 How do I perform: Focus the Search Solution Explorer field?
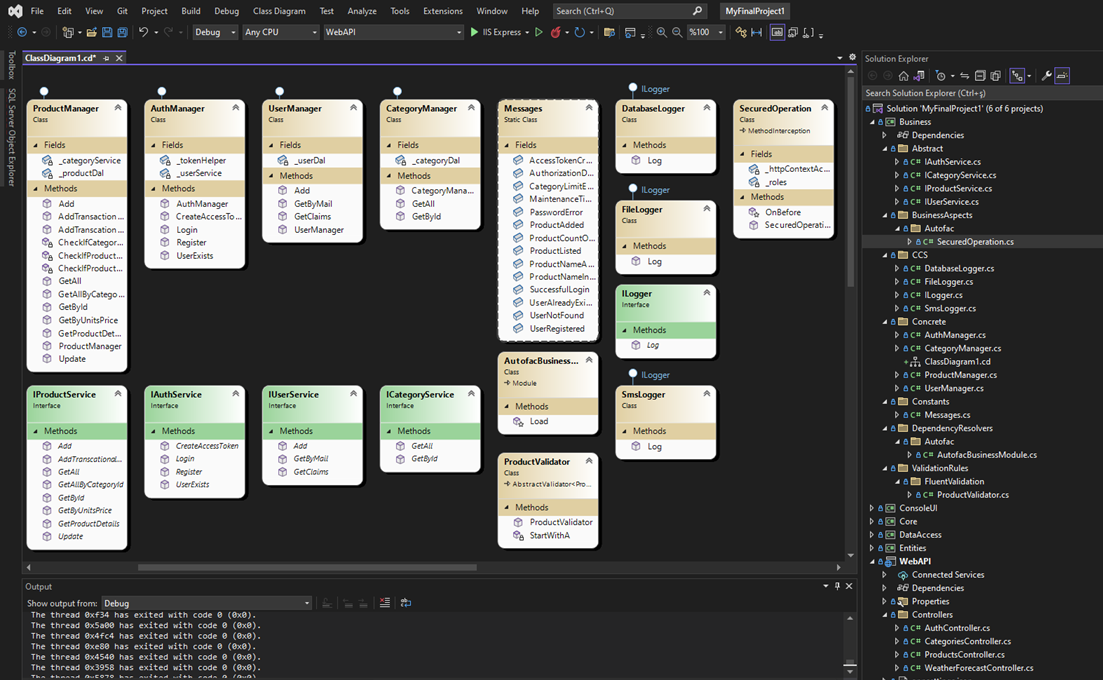pyautogui.click(x=981, y=93)
